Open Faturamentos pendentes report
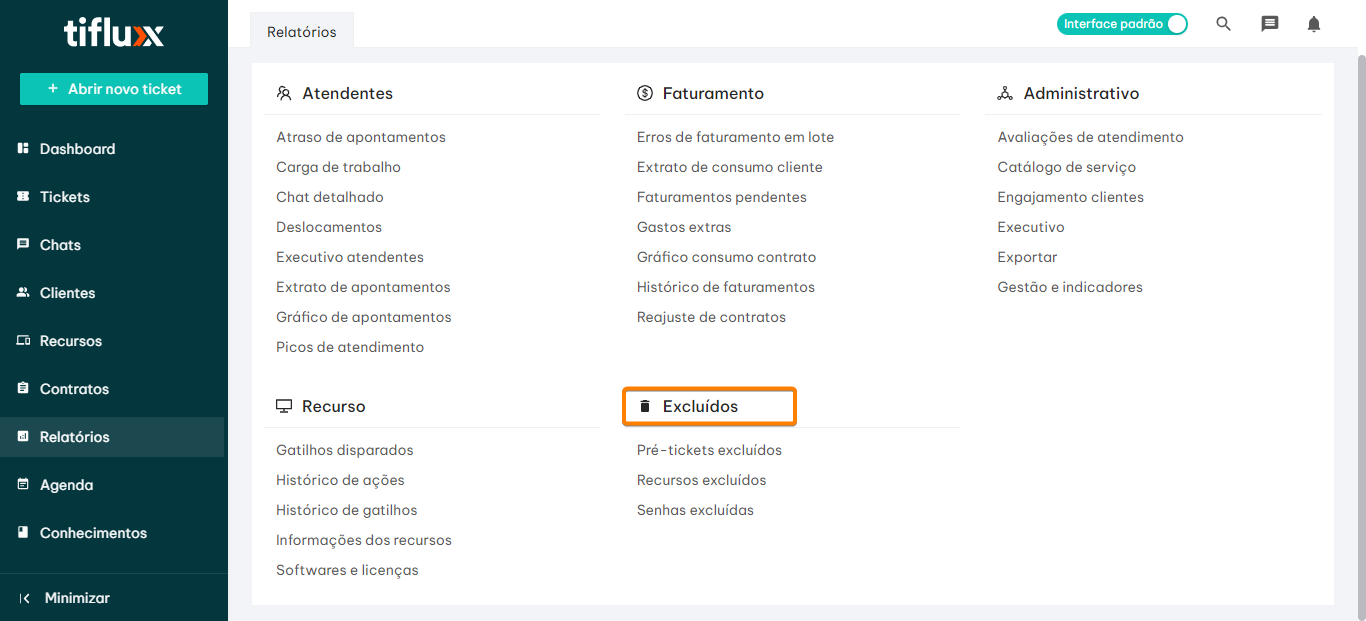1366x621 pixels. click(722, 197)
